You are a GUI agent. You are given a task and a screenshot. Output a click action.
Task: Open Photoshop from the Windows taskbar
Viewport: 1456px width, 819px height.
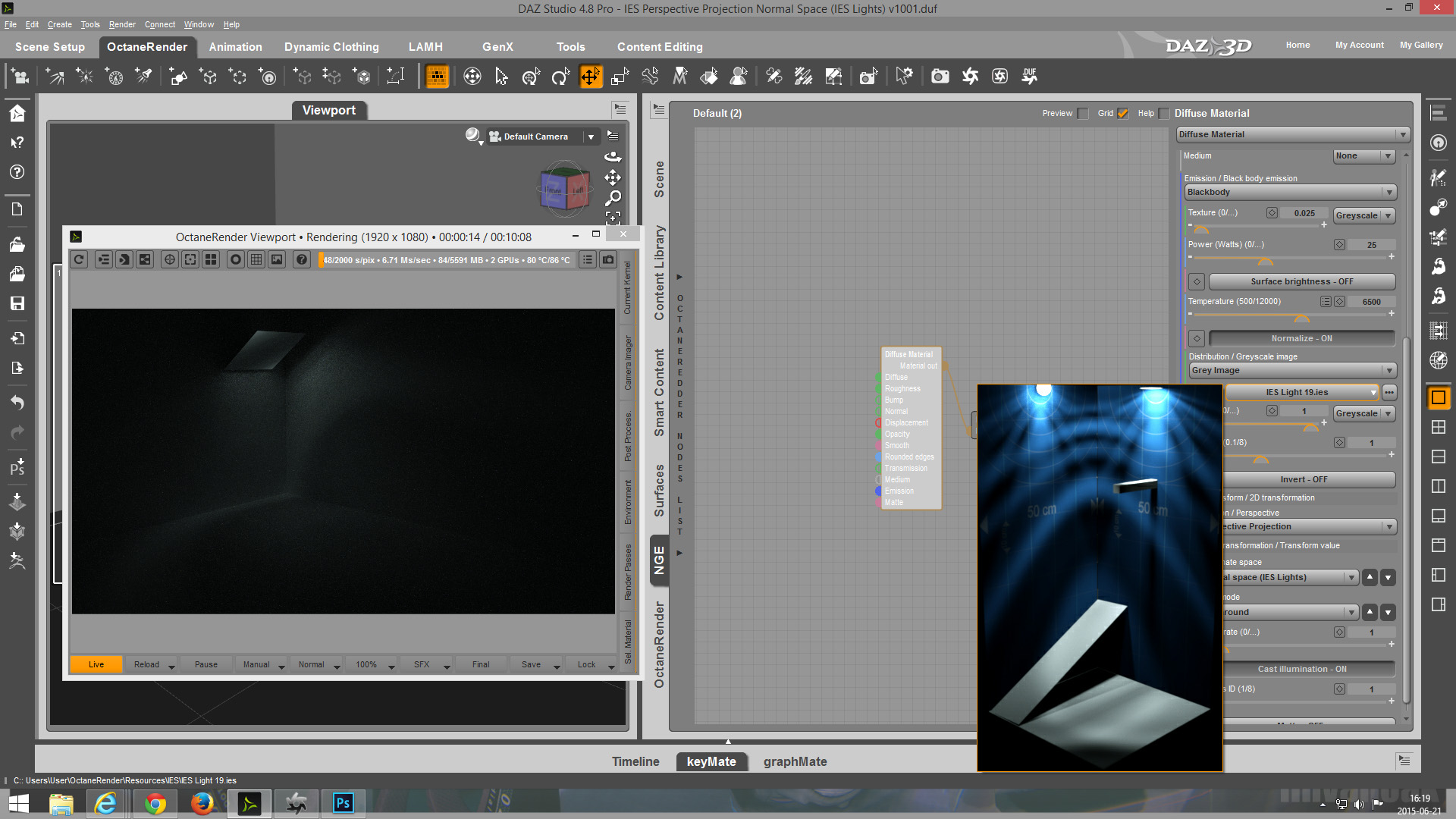point(343,803)
